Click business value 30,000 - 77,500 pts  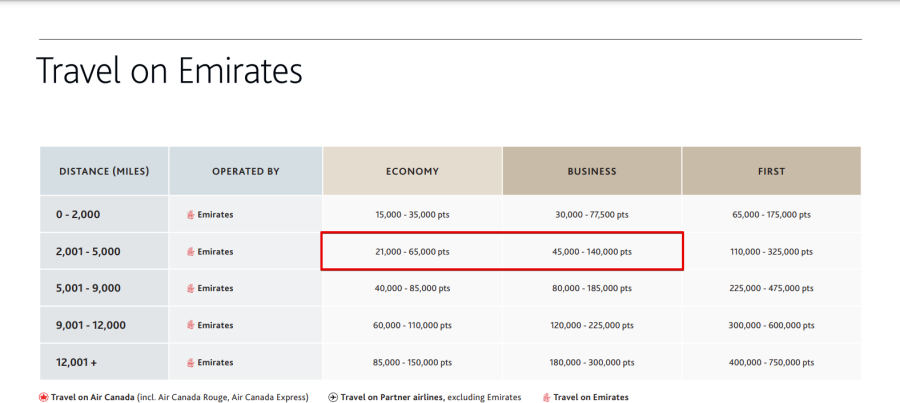point(592,215)
